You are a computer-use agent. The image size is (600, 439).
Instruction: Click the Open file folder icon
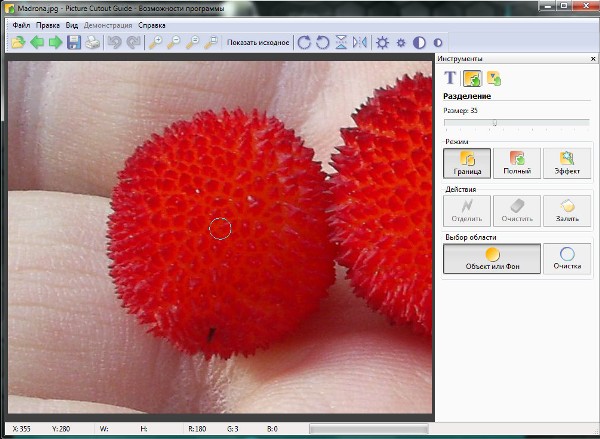(19, 43)
